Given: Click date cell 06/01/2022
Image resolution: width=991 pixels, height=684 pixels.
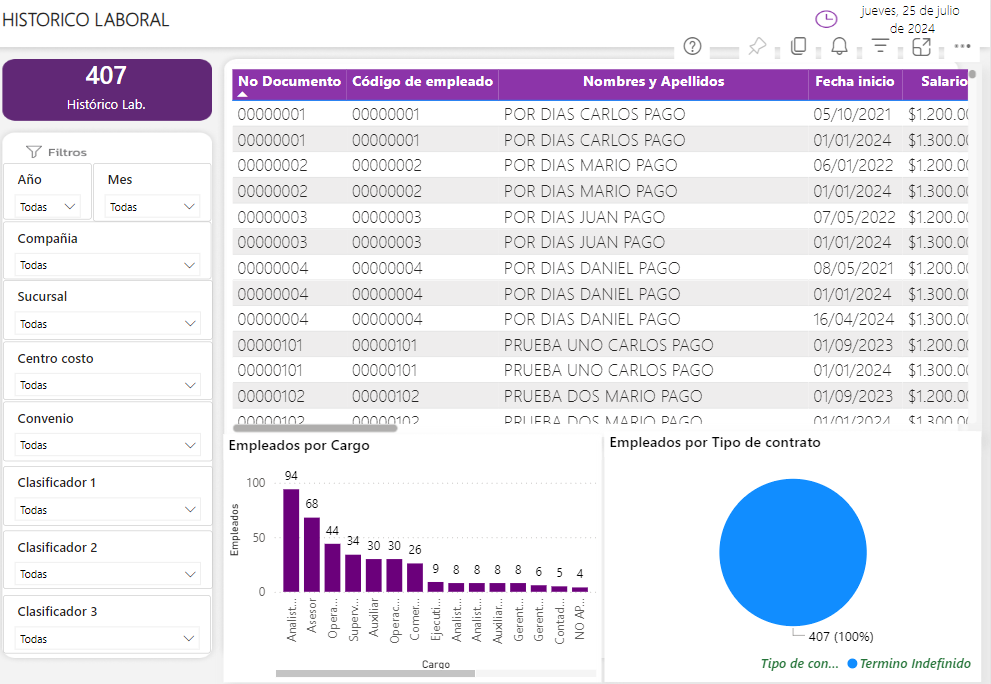Looking at the screenshot, I should pos(853,166).
